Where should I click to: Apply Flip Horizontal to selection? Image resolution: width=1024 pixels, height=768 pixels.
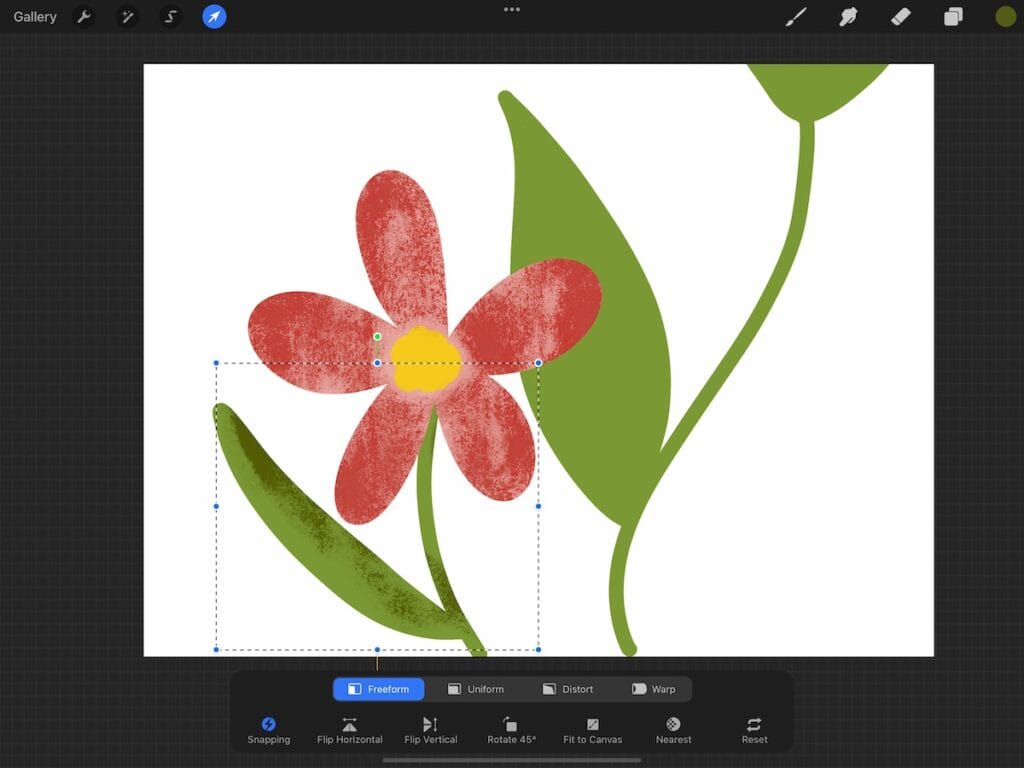pyautogui.click(x=349, y=728)
